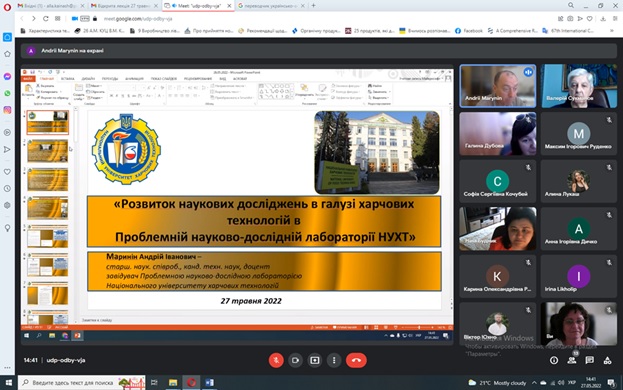Screen dimensions: 623x390
Task: Leave call with red hang-up button
Action: [x=356, y=360]
